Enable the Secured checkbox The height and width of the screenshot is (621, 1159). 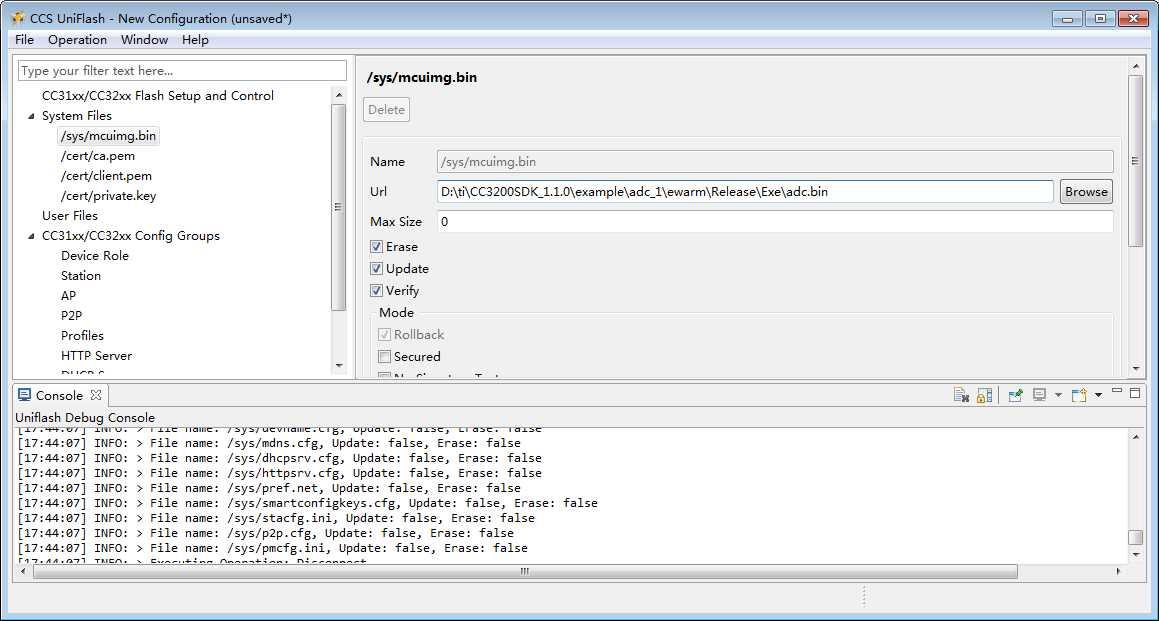pyautogui.click(x=384, y=357)
